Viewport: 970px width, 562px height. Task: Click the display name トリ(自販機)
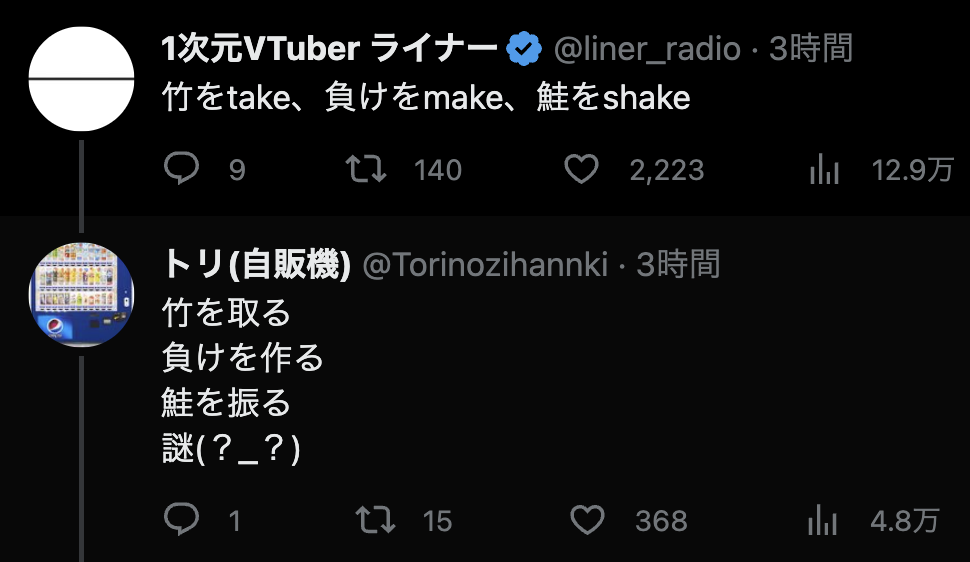(x=256, y=264)
